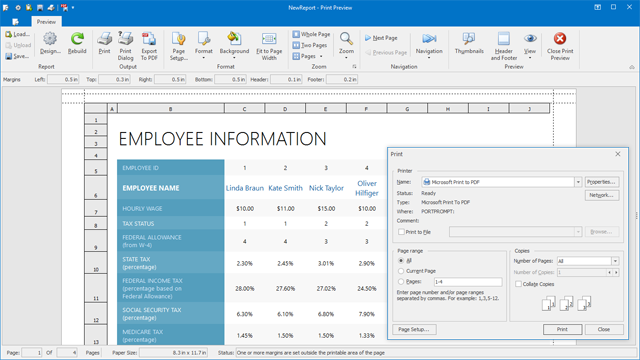Image resolution: width=640 pixels, height=360 pixels.
Task: Click the Fit to Page Width icon
Action: [269, 39]
